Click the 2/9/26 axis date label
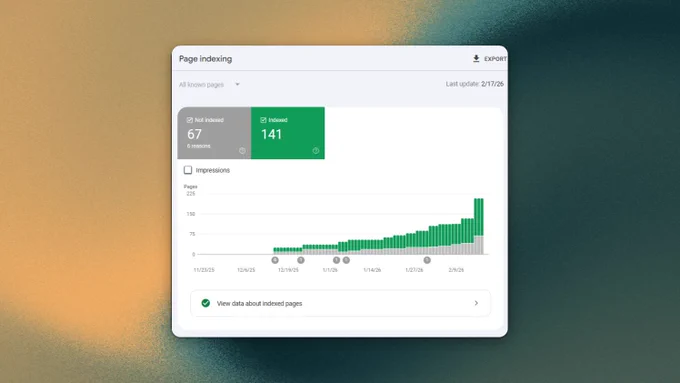Image resolution: width=680 pixels, height=383 pixels. (456, 270)
